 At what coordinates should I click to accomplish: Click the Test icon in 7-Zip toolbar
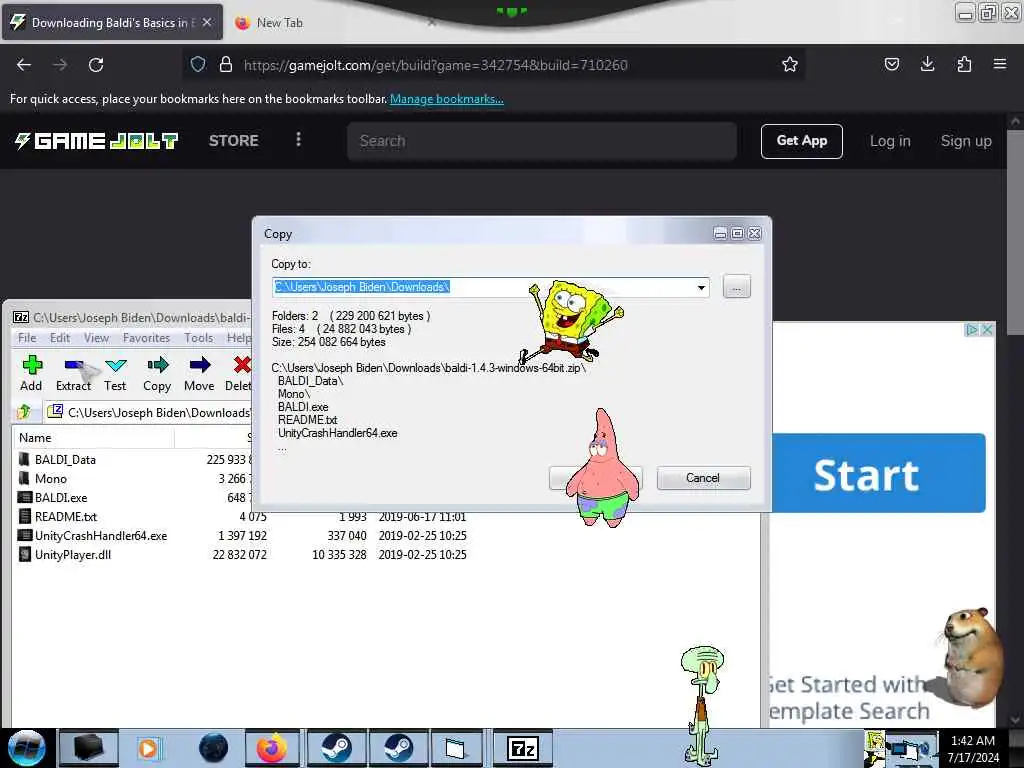point(116,364)
